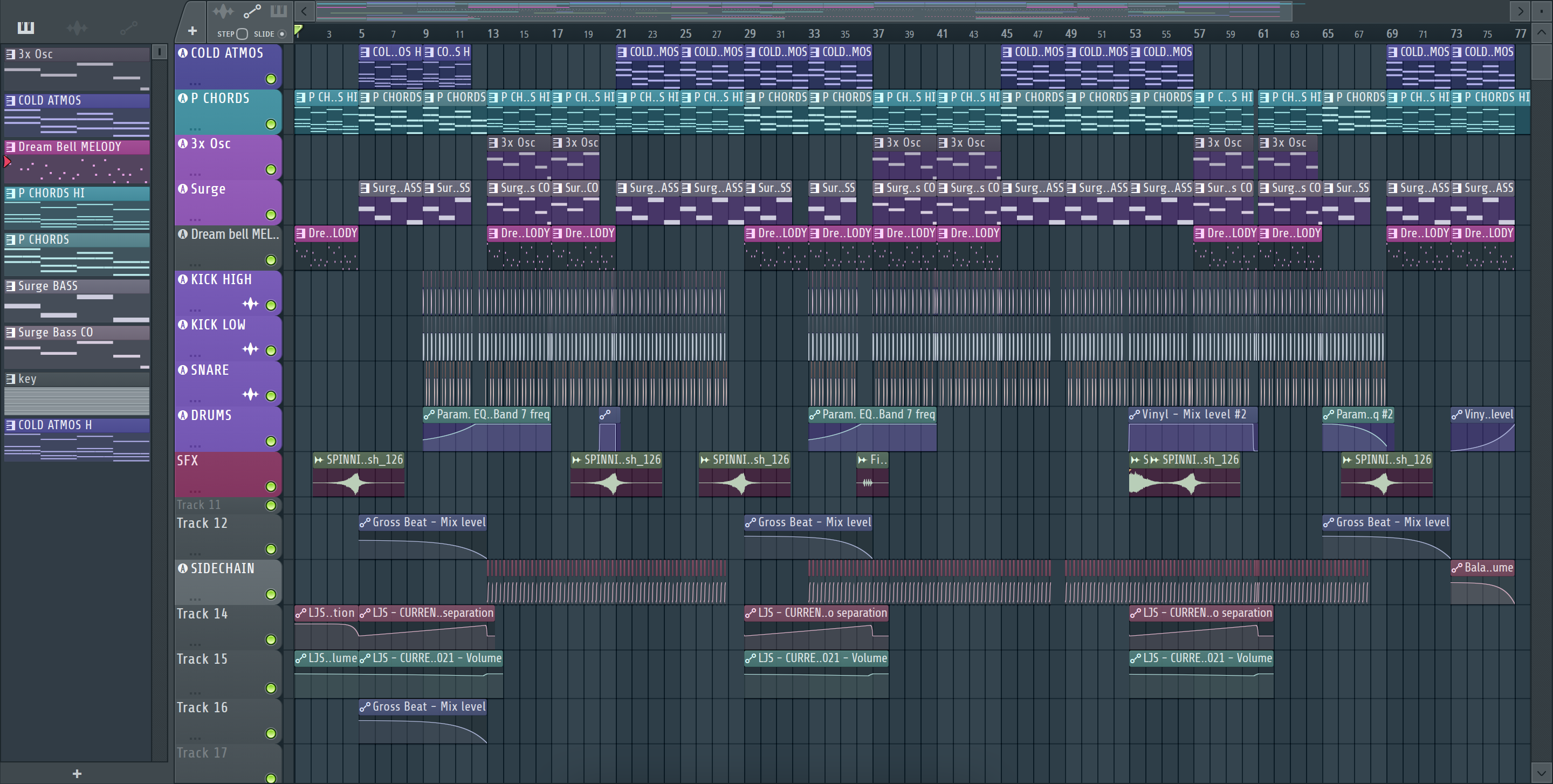Click the pattern icon beside Dream Bell MELODY in picker
This screenshot has width=1553, height=784.
coord(10,147)
